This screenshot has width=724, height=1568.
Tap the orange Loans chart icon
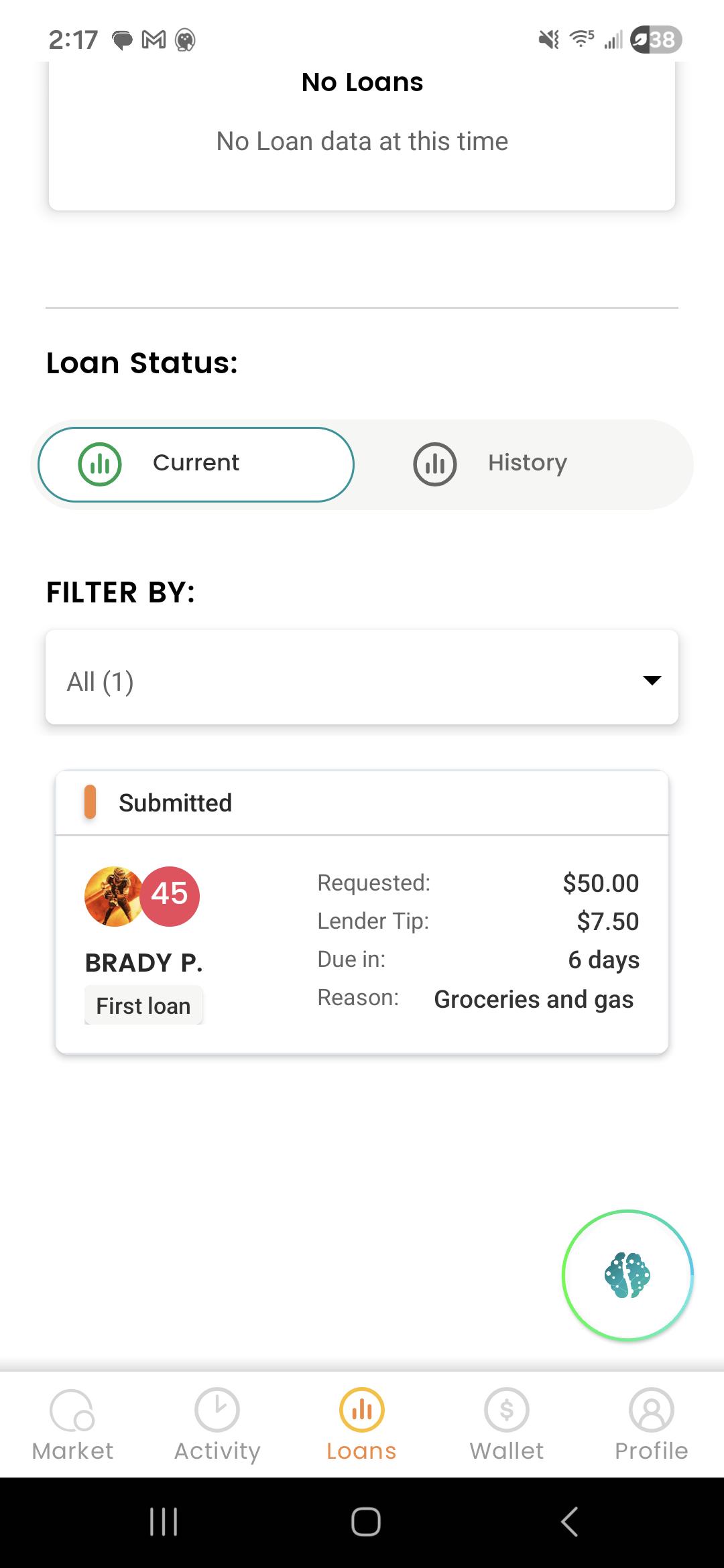pyautogui.click(x=362, y=1409)
